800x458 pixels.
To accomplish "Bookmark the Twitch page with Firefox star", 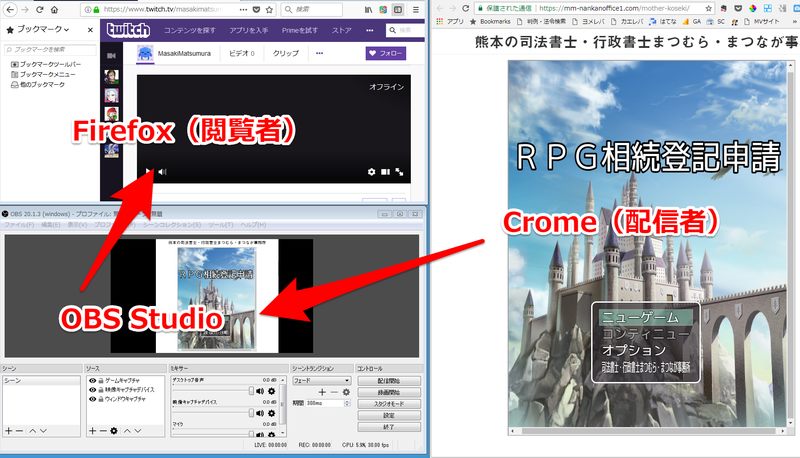I will coord(269,10).
